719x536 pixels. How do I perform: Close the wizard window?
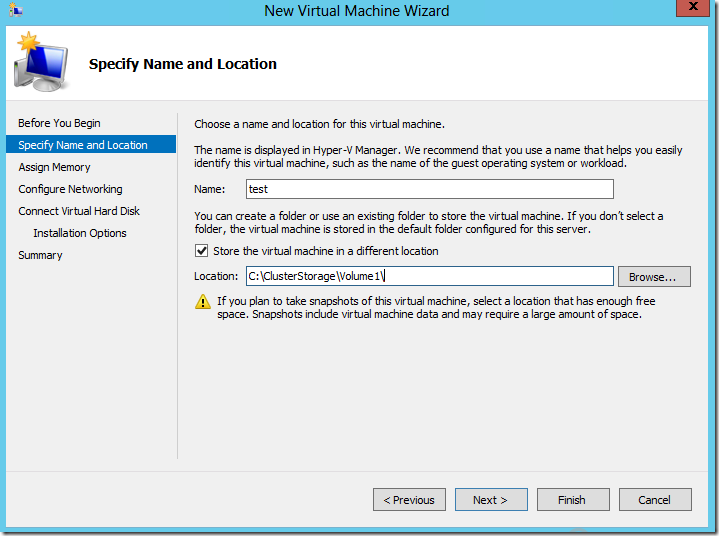coord(693,7)
